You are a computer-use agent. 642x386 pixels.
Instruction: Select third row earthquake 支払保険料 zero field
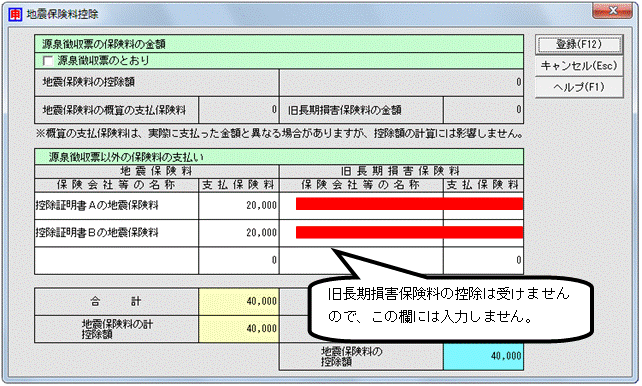click(x=239, y=260)
